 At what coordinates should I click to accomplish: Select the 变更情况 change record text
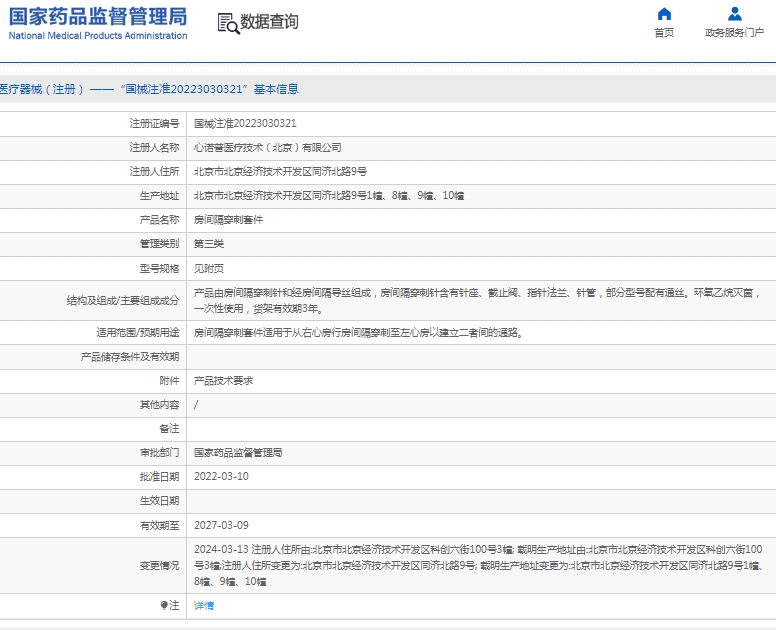coord(478,565)
